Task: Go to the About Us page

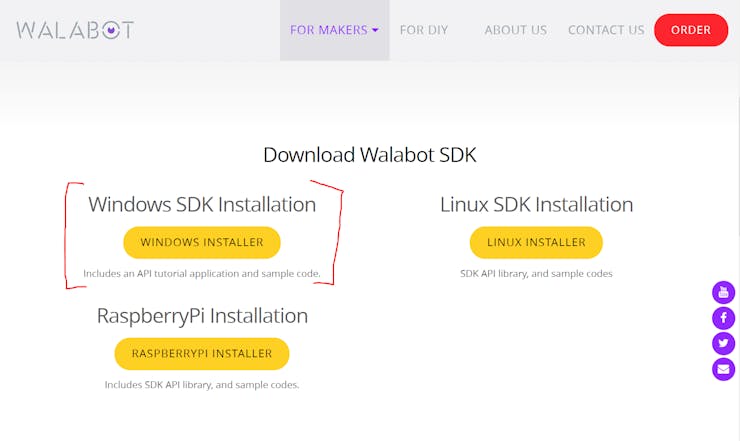Action: click(x=515, y=30)
